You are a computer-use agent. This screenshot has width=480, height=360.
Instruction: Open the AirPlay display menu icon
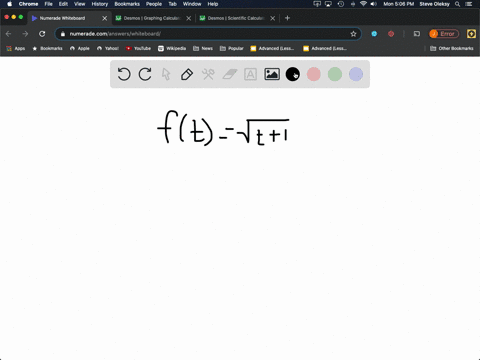[328, 4]
